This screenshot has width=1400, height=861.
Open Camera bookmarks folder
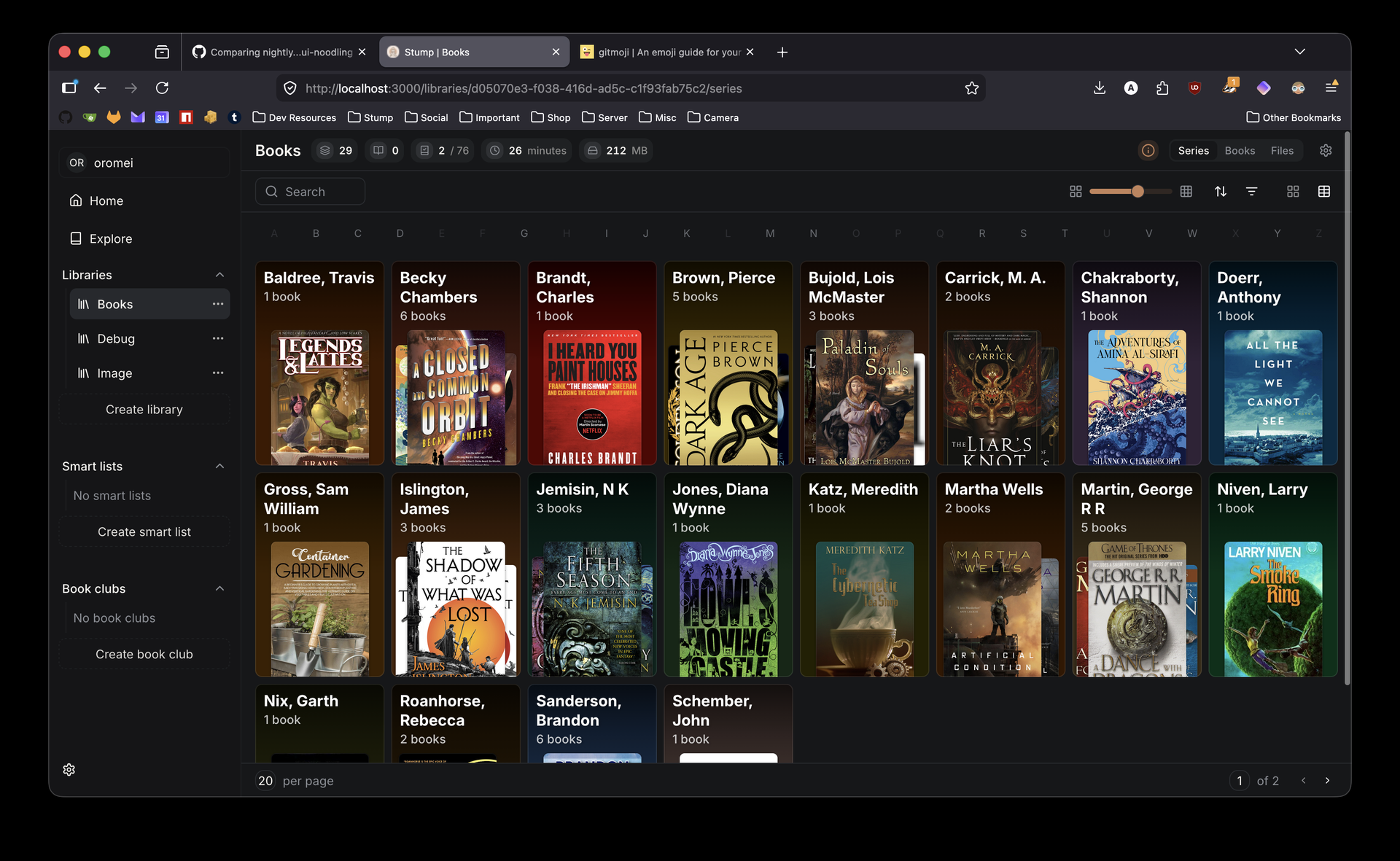pos(713,117)
